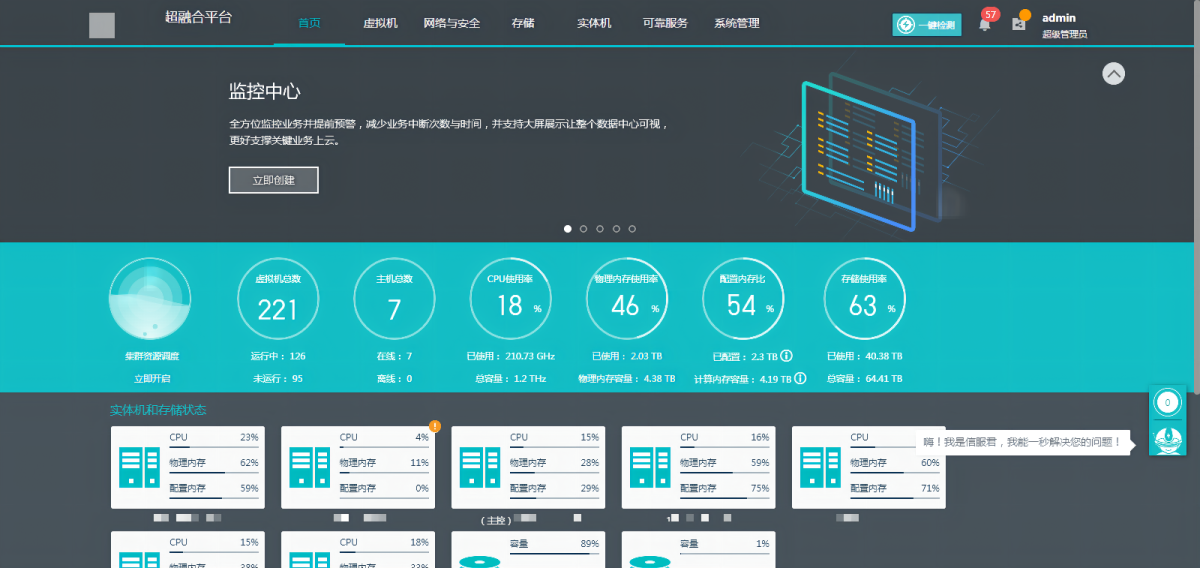Open the 可靠服务 menu
Image resolution: width=1200 pixels, height=568 pixels.
[665, 23]
